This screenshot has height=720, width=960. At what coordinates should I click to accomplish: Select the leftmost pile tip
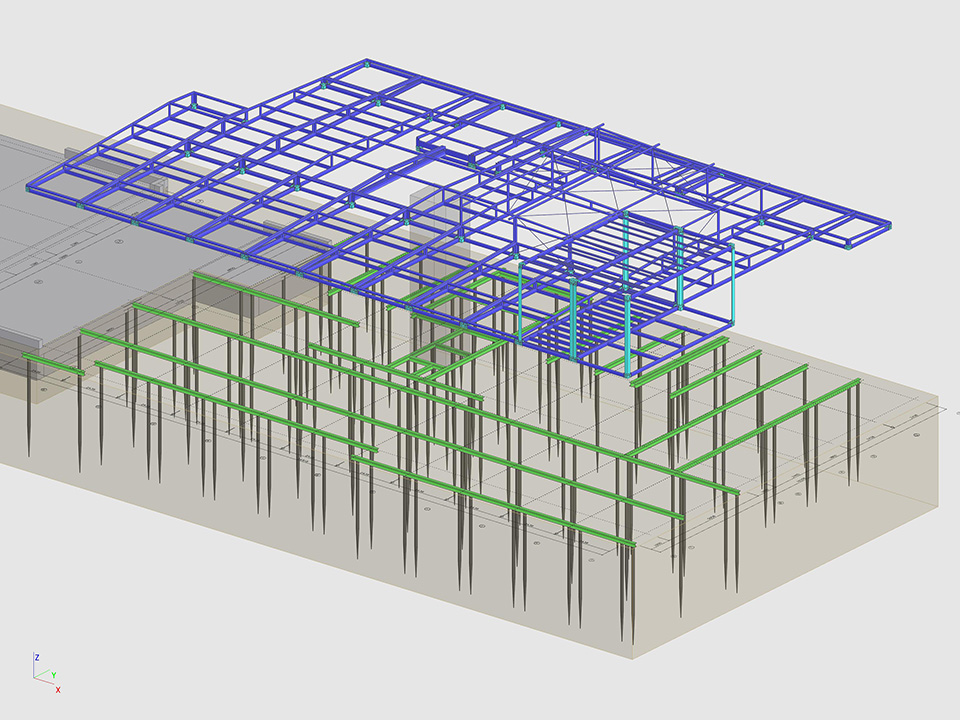point(28,453)
